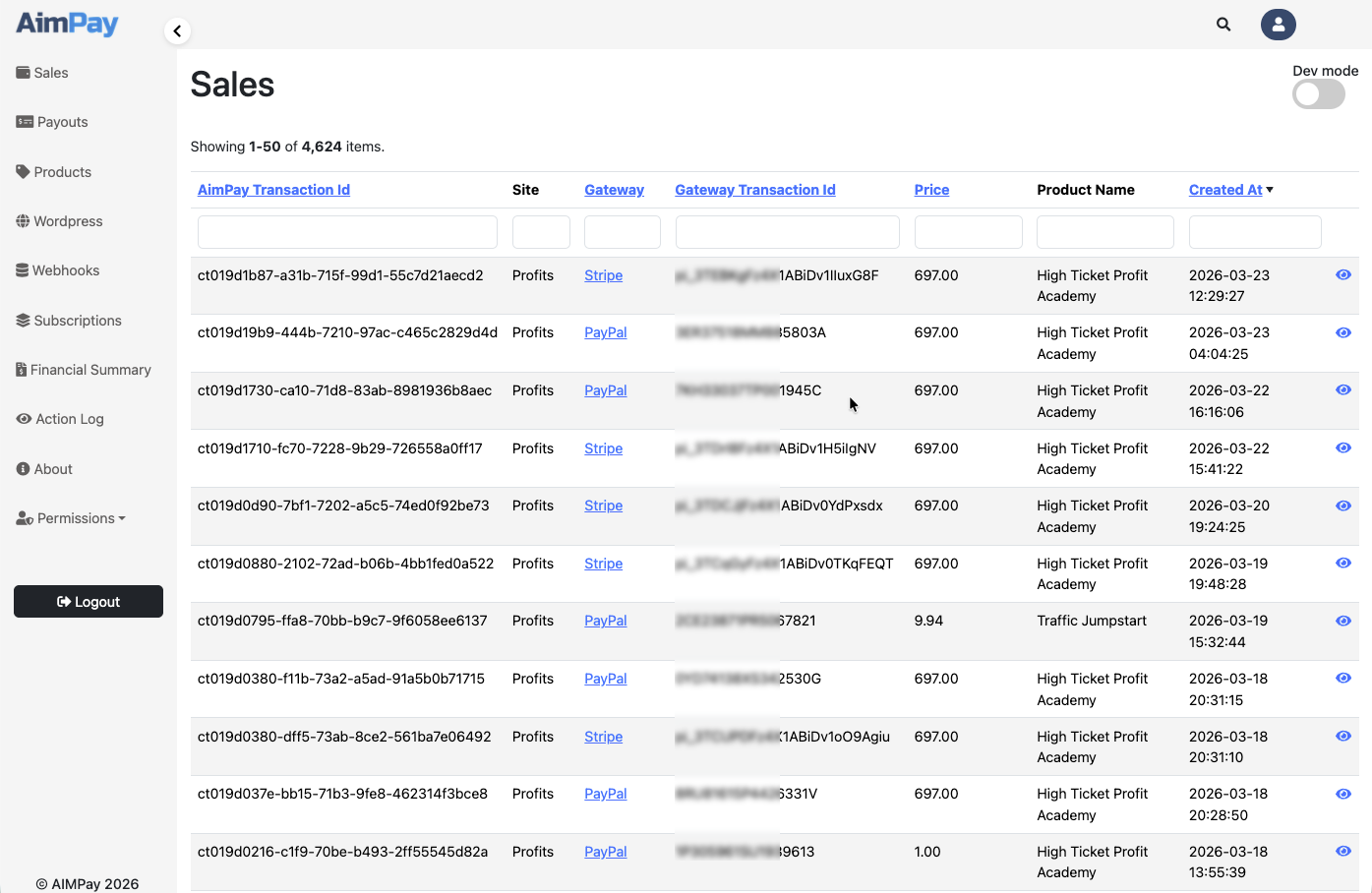Focus the Product Name filter field
This screenshot has height=893, width=1372.
click(x=1105, y=232)
